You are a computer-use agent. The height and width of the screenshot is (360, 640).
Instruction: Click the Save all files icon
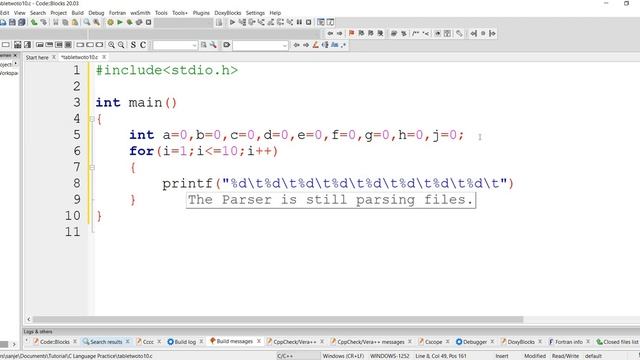(x=22, y=22)
